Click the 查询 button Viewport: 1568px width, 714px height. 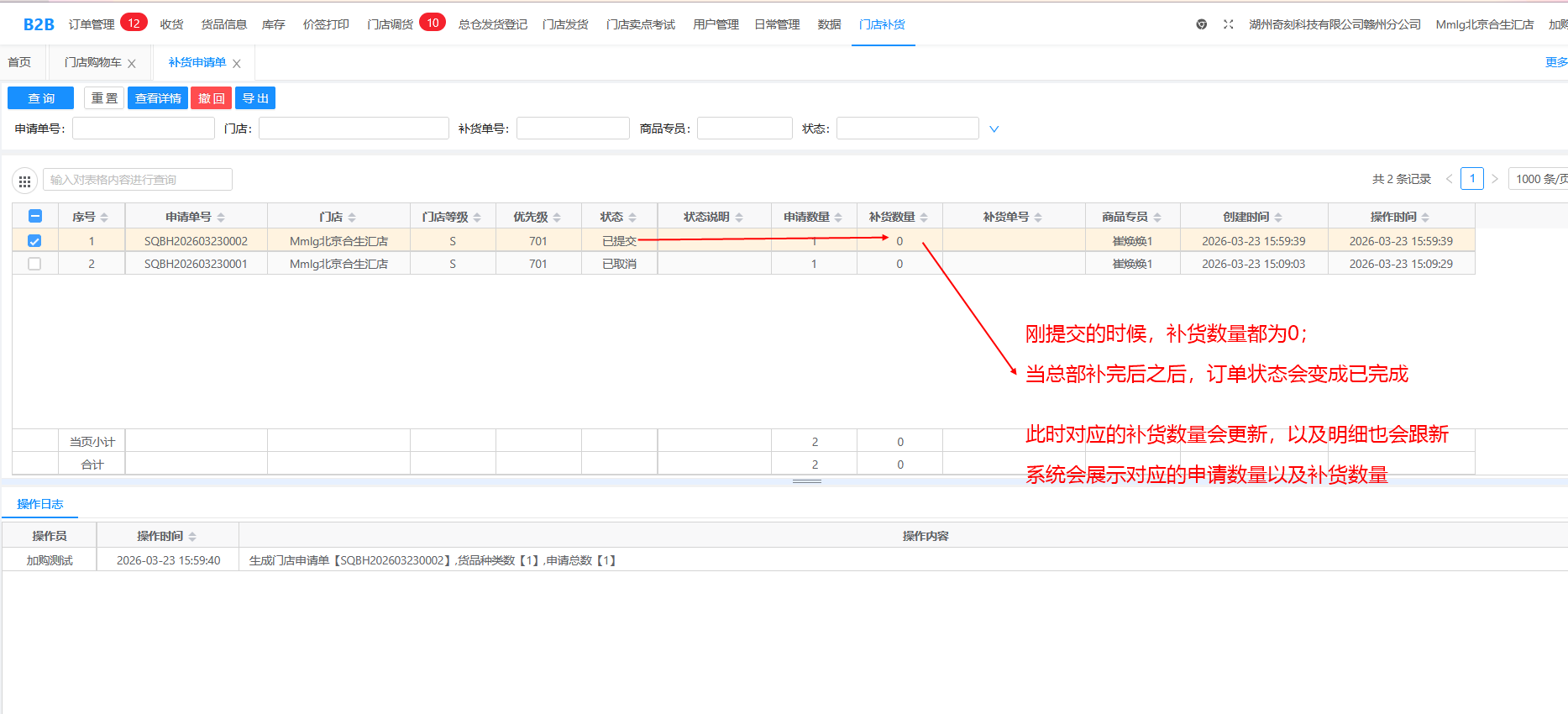pyautogui.click(x=40, y=98)
